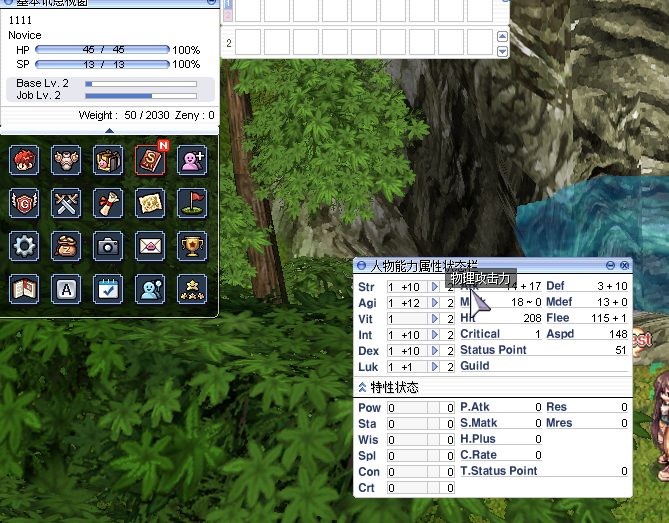Open the world map icon
The width and height of the screenshot is (669, 523).
click(x=150, y=203)
